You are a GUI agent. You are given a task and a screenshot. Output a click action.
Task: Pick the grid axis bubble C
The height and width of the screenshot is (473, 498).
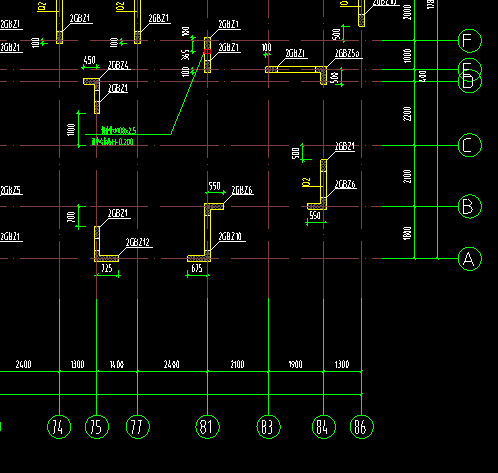(x=470, y=145)
